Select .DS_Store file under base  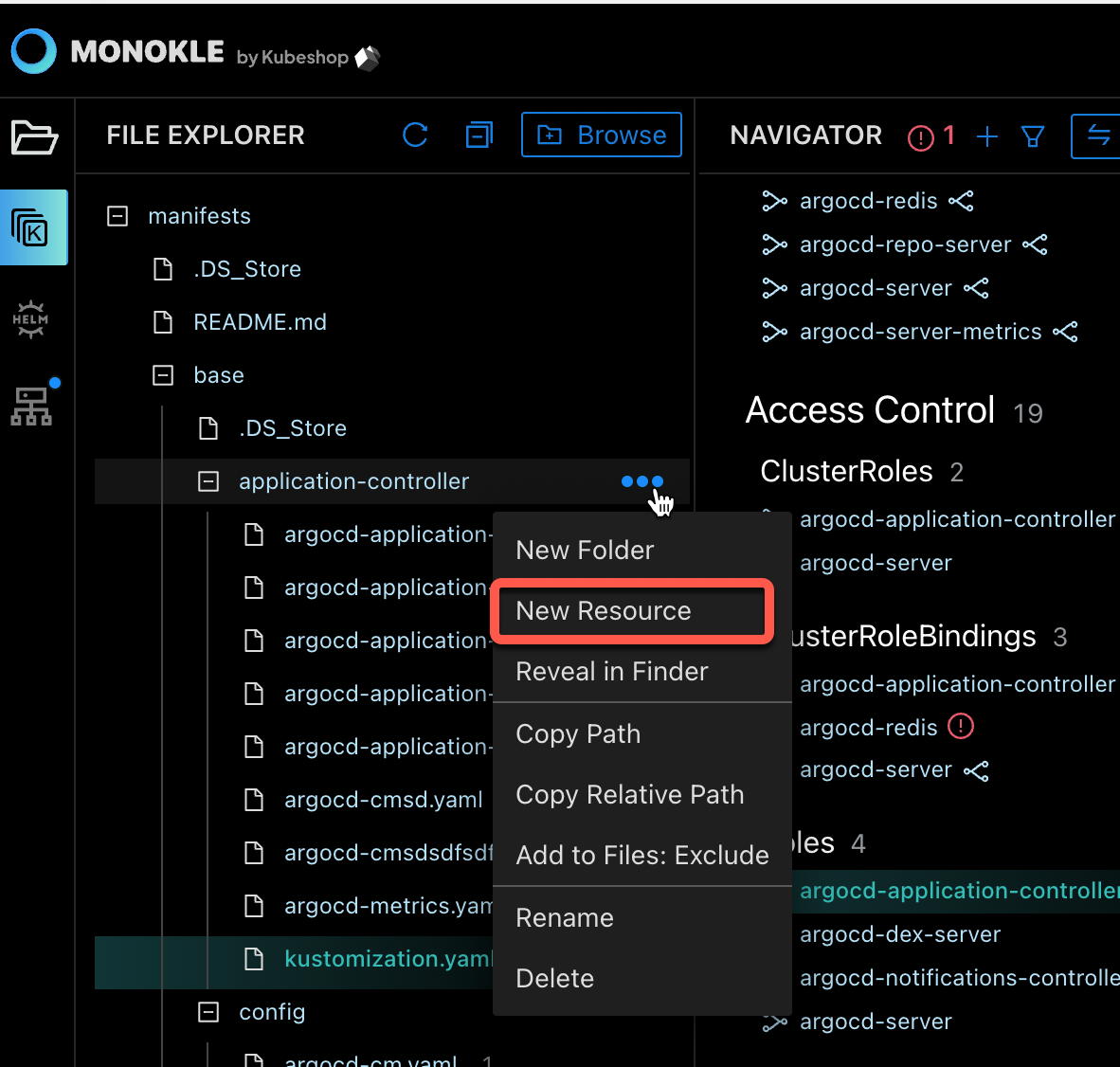click(x=293, y=428)
